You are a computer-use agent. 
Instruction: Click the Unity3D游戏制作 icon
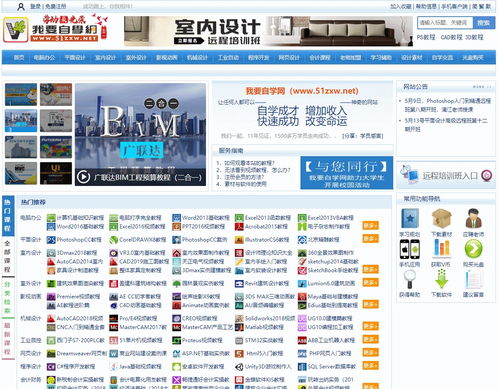[x=239, y=367]
